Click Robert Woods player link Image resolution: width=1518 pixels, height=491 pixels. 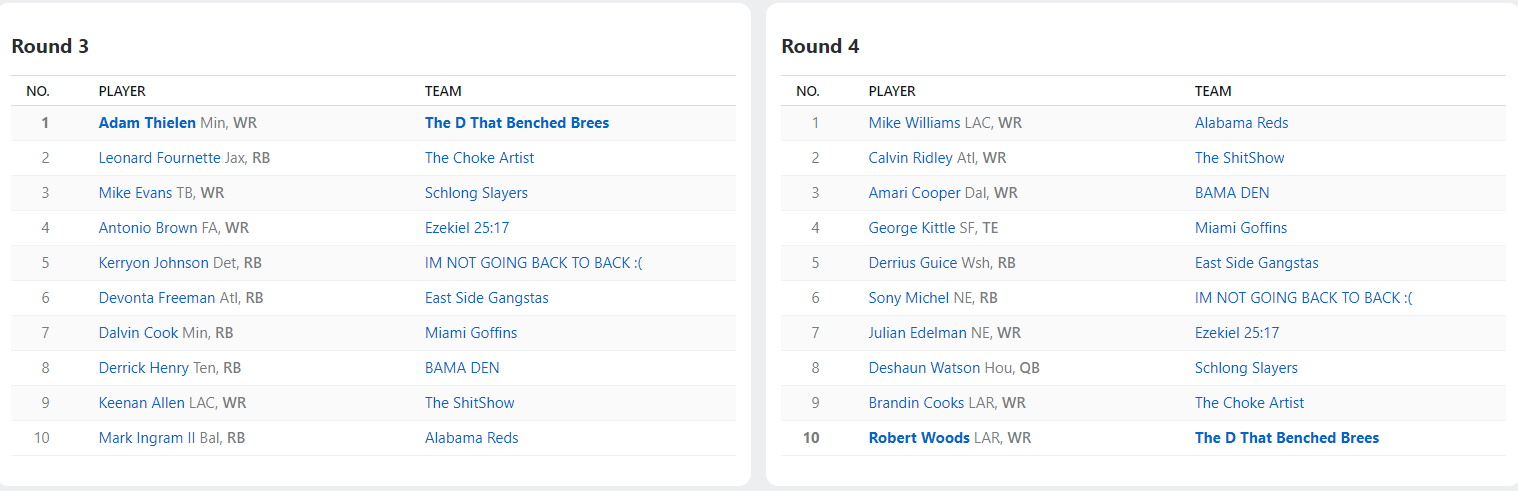coord(919,438)
